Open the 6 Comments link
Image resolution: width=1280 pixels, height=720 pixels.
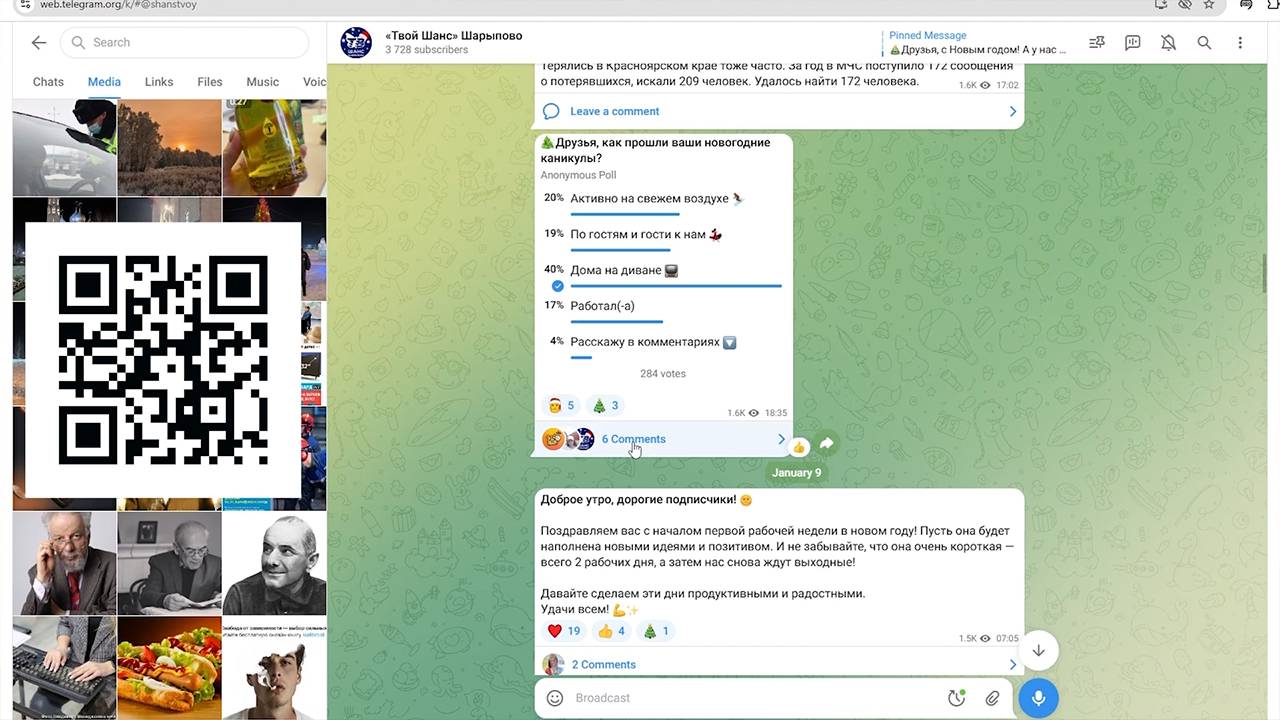pyautogui.click(x=633, y=439)
